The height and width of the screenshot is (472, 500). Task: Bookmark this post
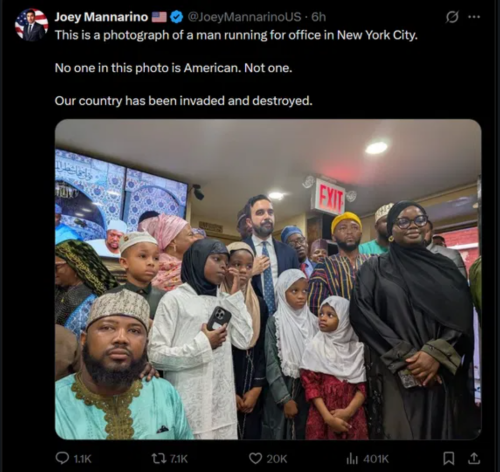pos(449,459)
